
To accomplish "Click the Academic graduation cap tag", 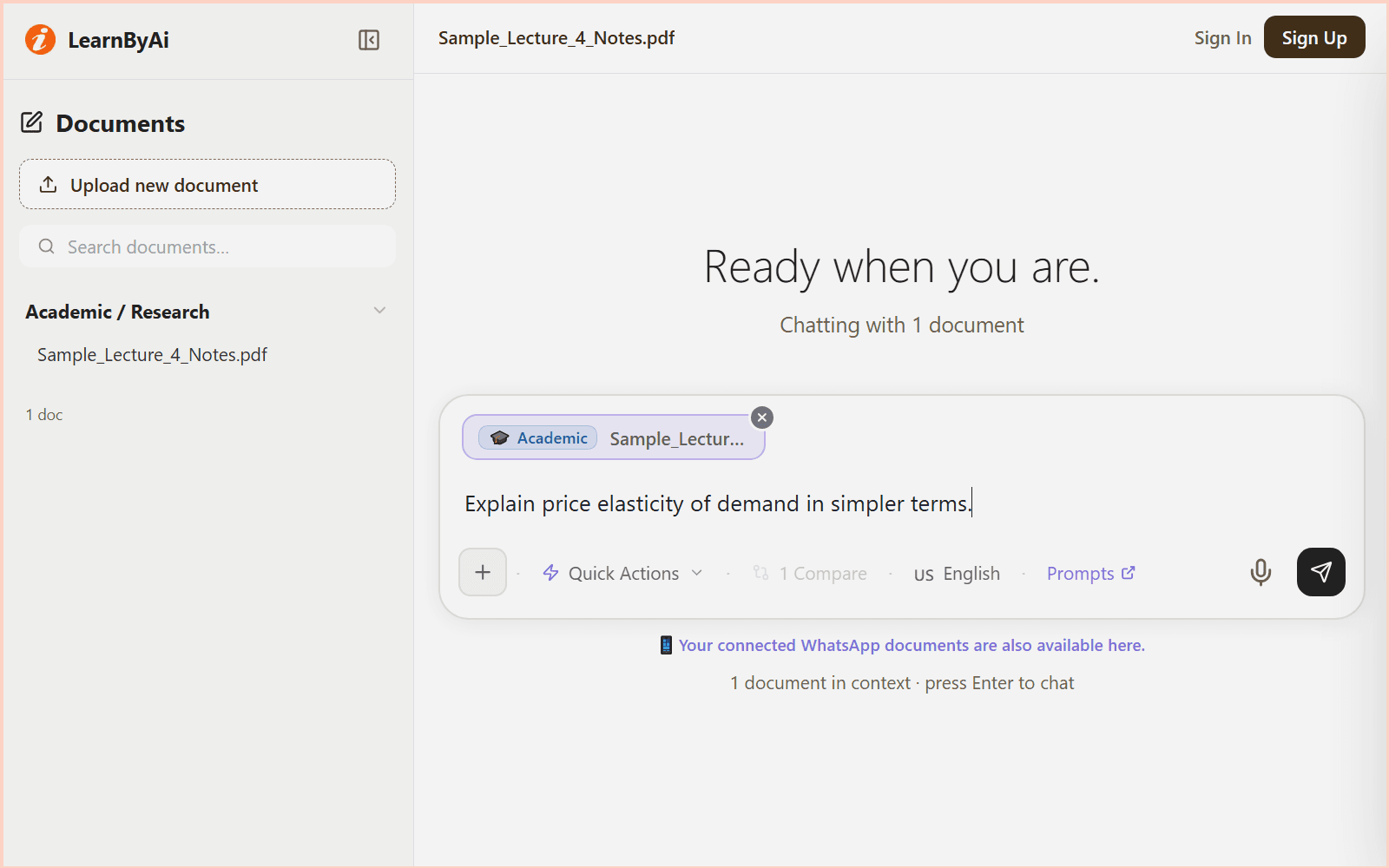I will pyautogui.click(x=538, y=437).
